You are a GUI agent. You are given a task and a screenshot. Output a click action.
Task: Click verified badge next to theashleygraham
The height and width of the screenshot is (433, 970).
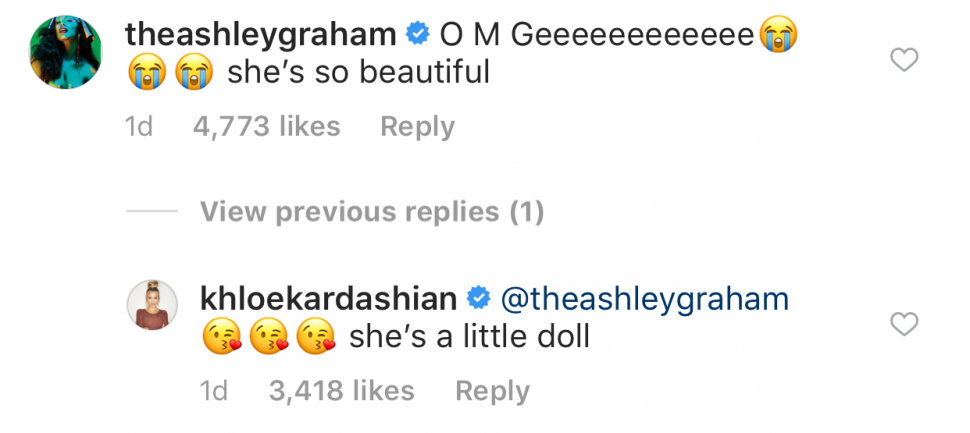coord(415,35)
